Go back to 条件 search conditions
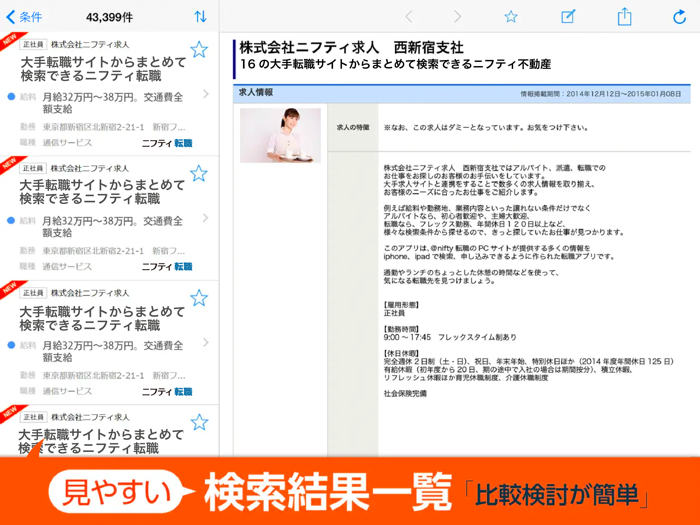The height and width of the screenshot is (525, 700). (24, 17)
